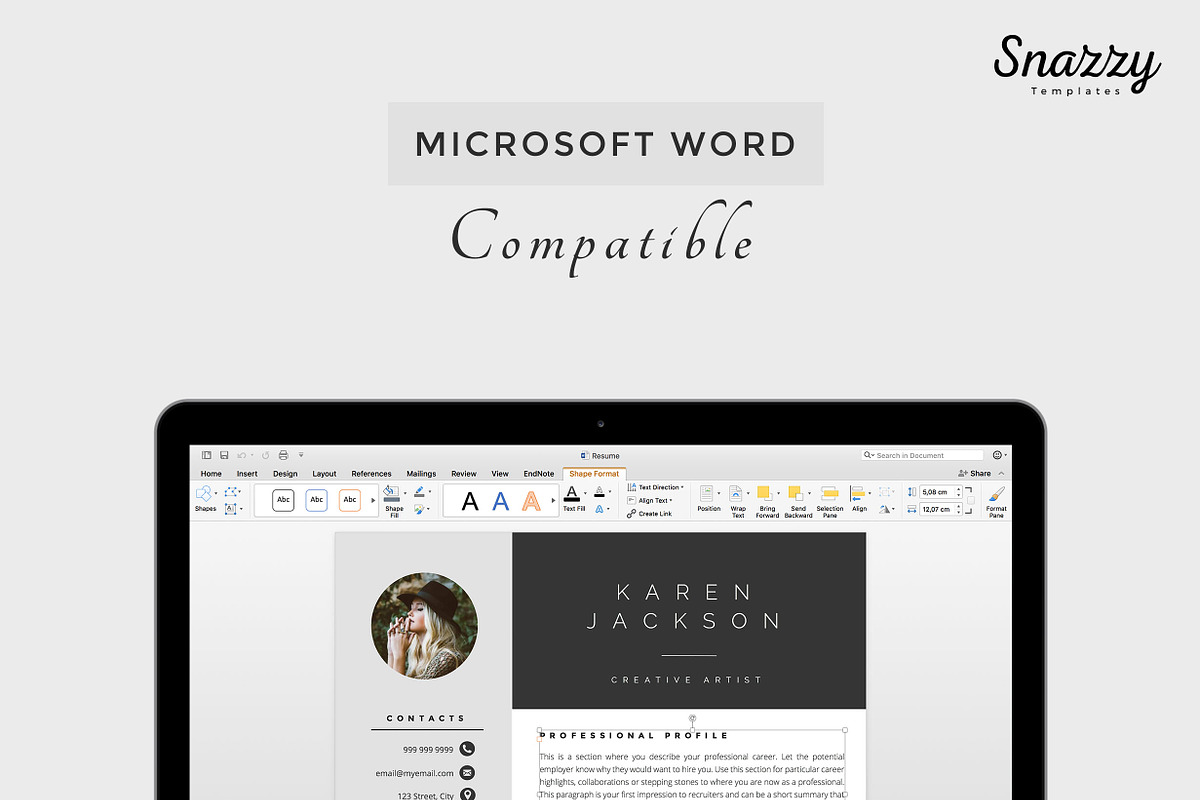This screenshot has height=800, width=1200.
Task: Switch to the EndNote tab
Action: click(539, 474)
